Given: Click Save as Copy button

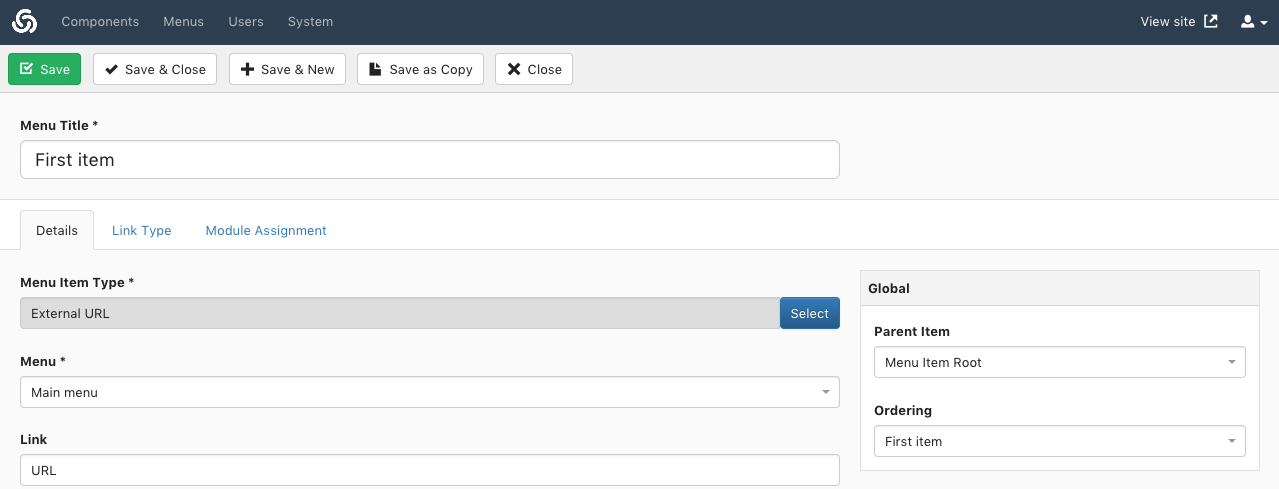Looking at the screenshot, I should click(420, 69).
